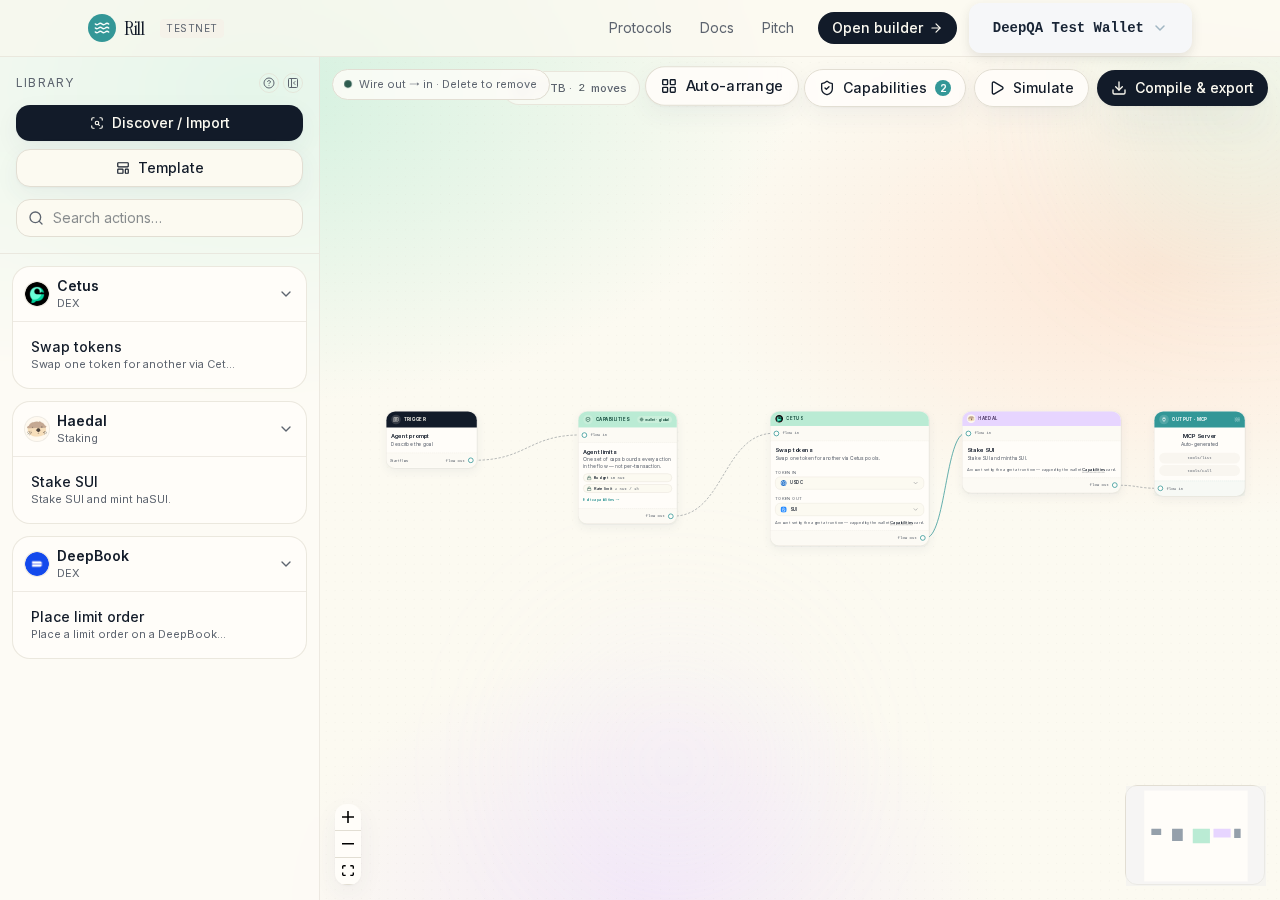Open the DeepQA Test Wallet dropdown
The height and width of the screenshot is (900, 1280).
coord(1080,28)
